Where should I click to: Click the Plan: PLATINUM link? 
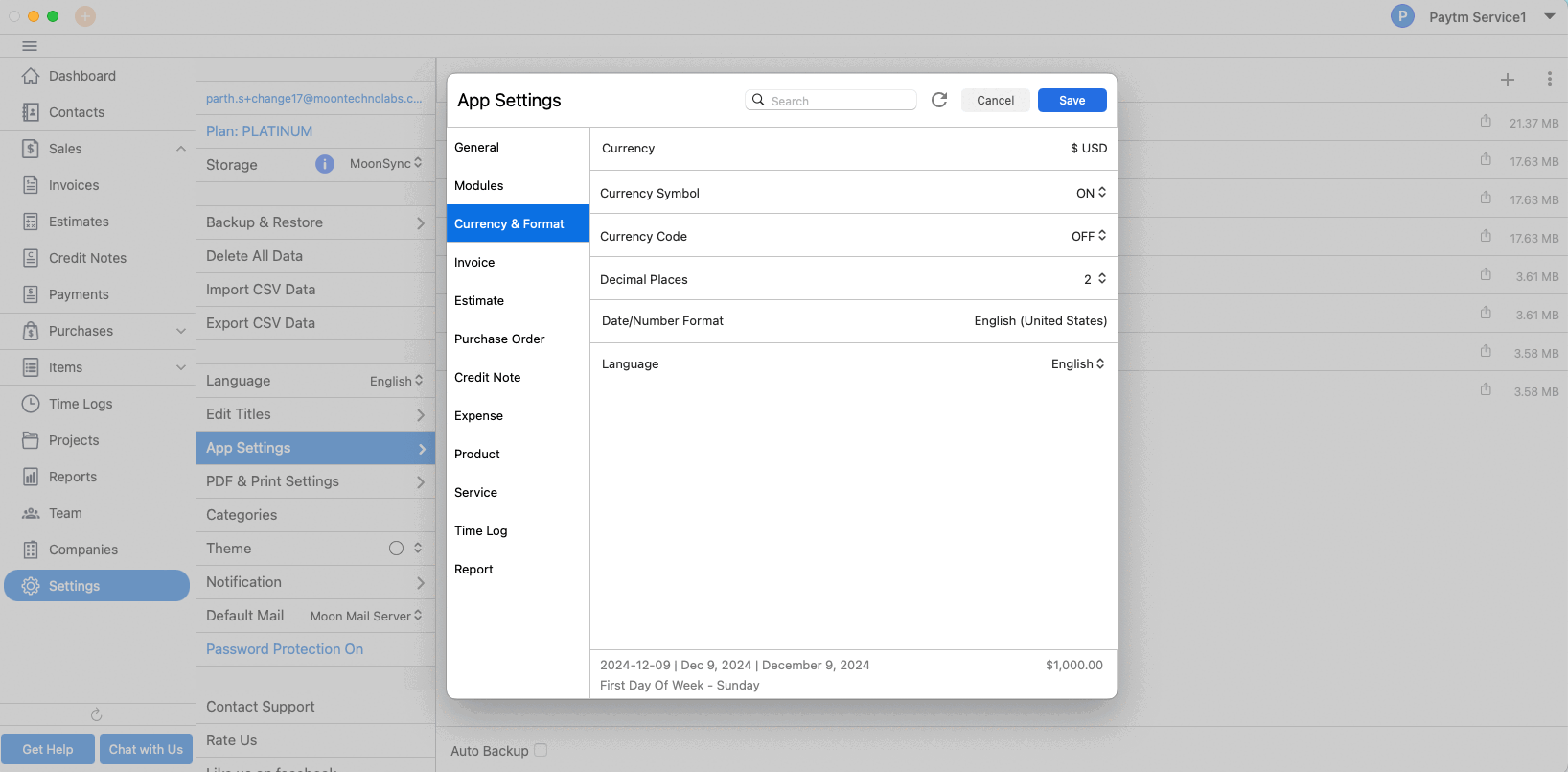259,131
